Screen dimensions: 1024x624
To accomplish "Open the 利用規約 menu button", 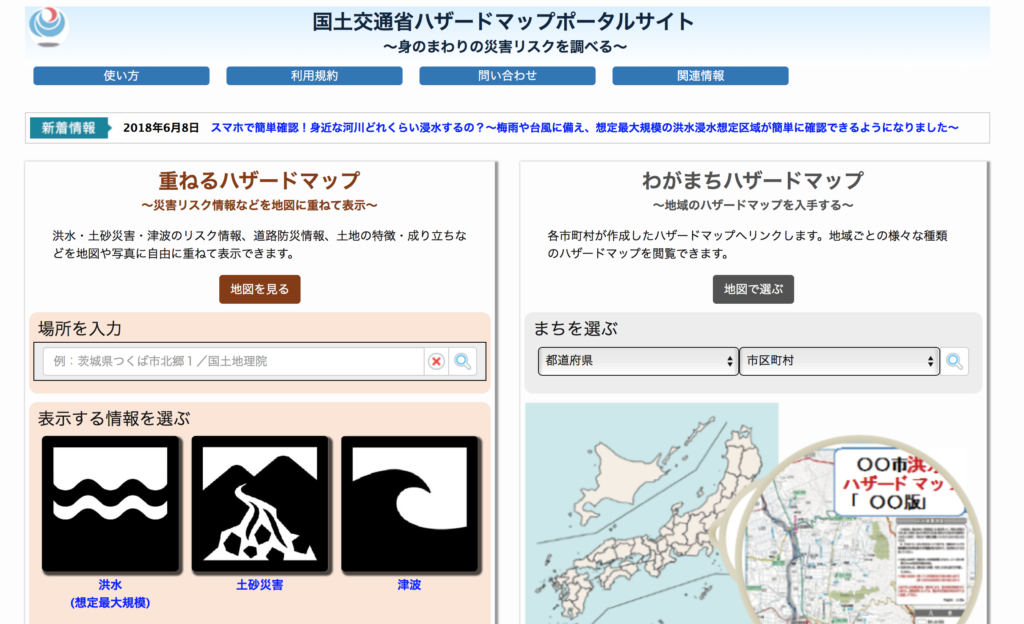I will click(314, 76).
